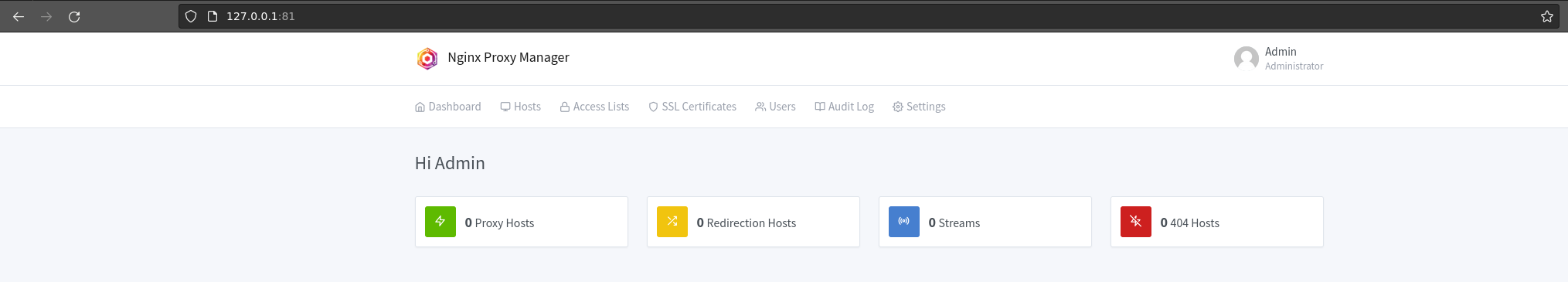The width and height of the screenshot is (1568, 282).
Task: Open the 0 Proxy Hosts card
Action: point(522,222)
